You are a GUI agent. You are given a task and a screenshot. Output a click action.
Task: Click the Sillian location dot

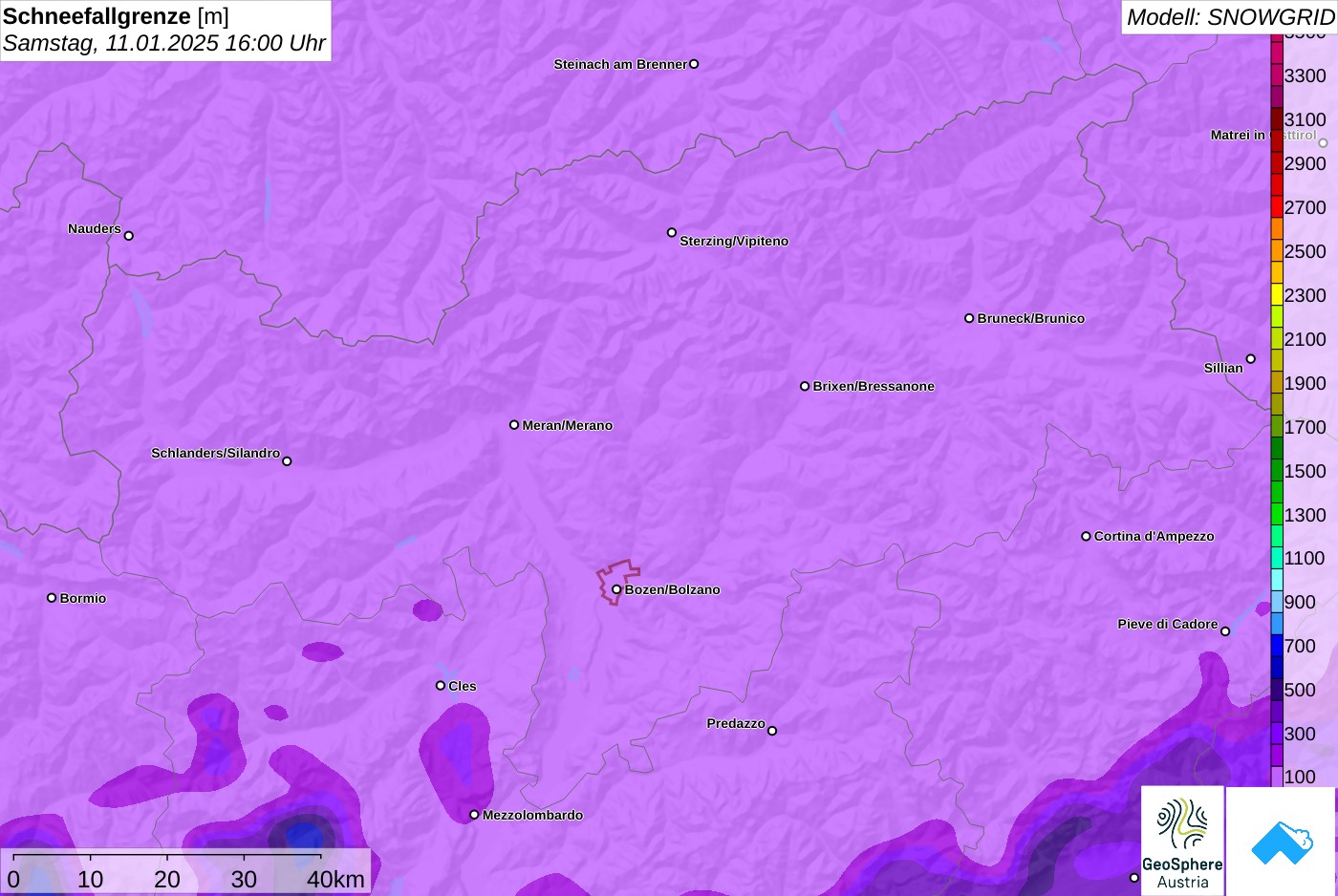1251,359
